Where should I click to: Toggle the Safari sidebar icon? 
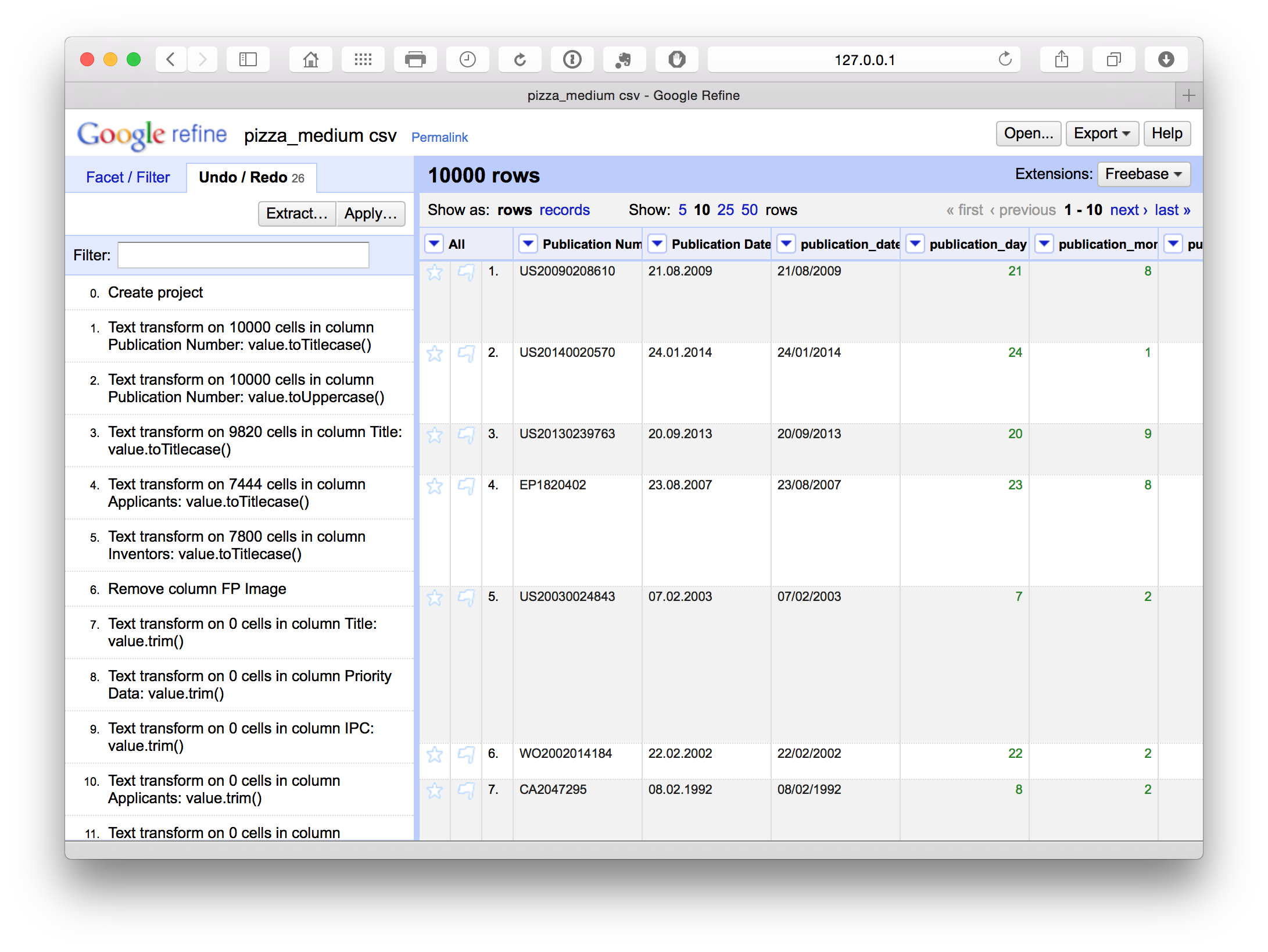pos(248,59)
